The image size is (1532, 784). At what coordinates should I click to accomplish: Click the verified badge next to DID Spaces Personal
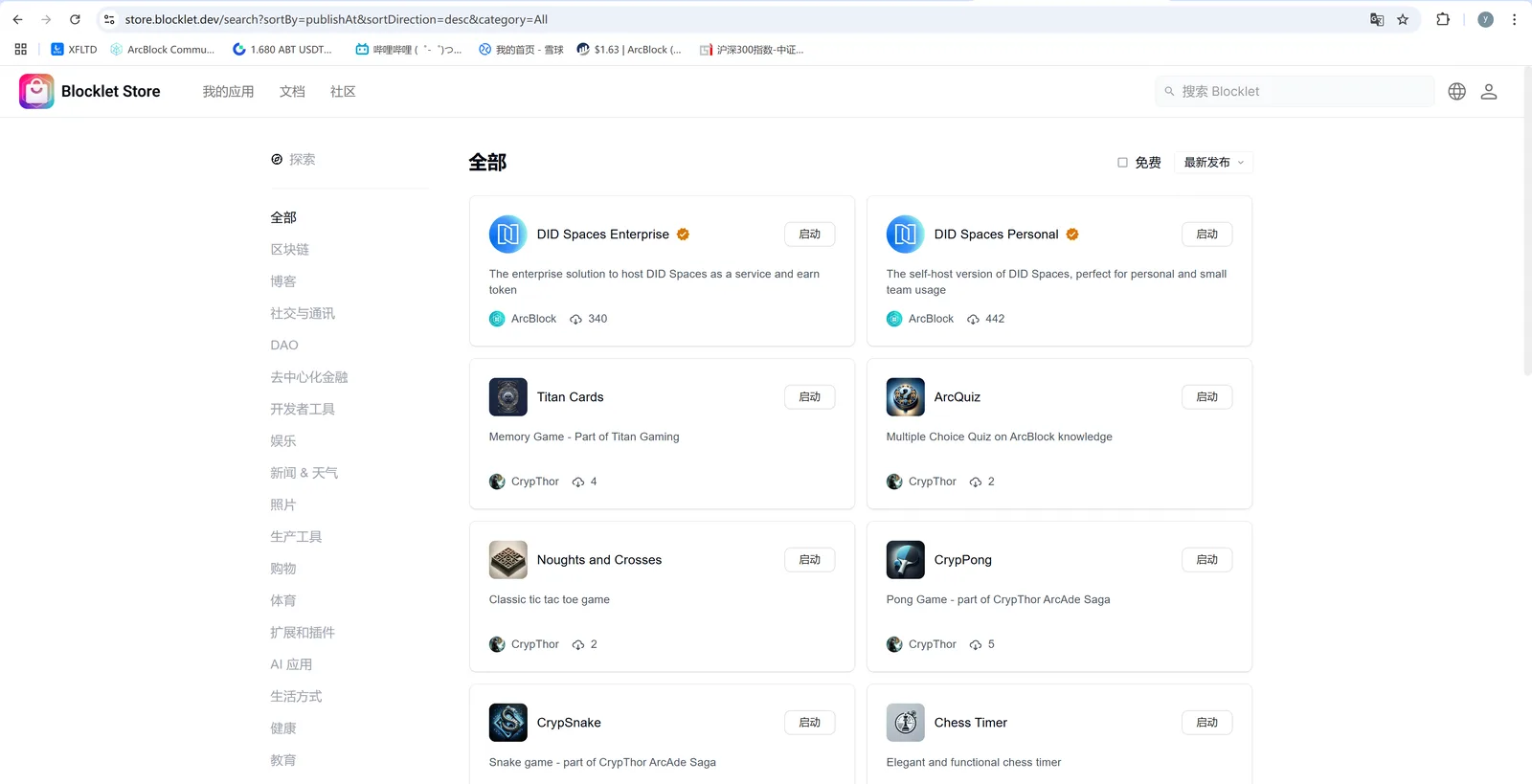[x=1072, y=235]
